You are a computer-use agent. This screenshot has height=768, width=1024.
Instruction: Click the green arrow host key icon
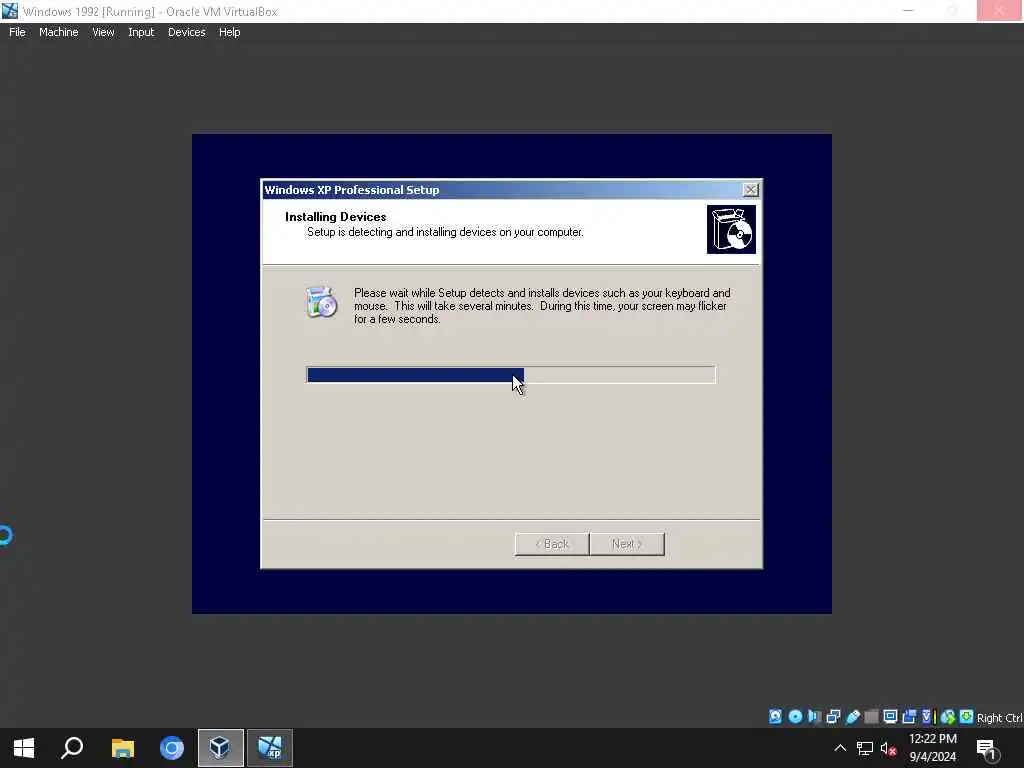[x=967, y=717]
